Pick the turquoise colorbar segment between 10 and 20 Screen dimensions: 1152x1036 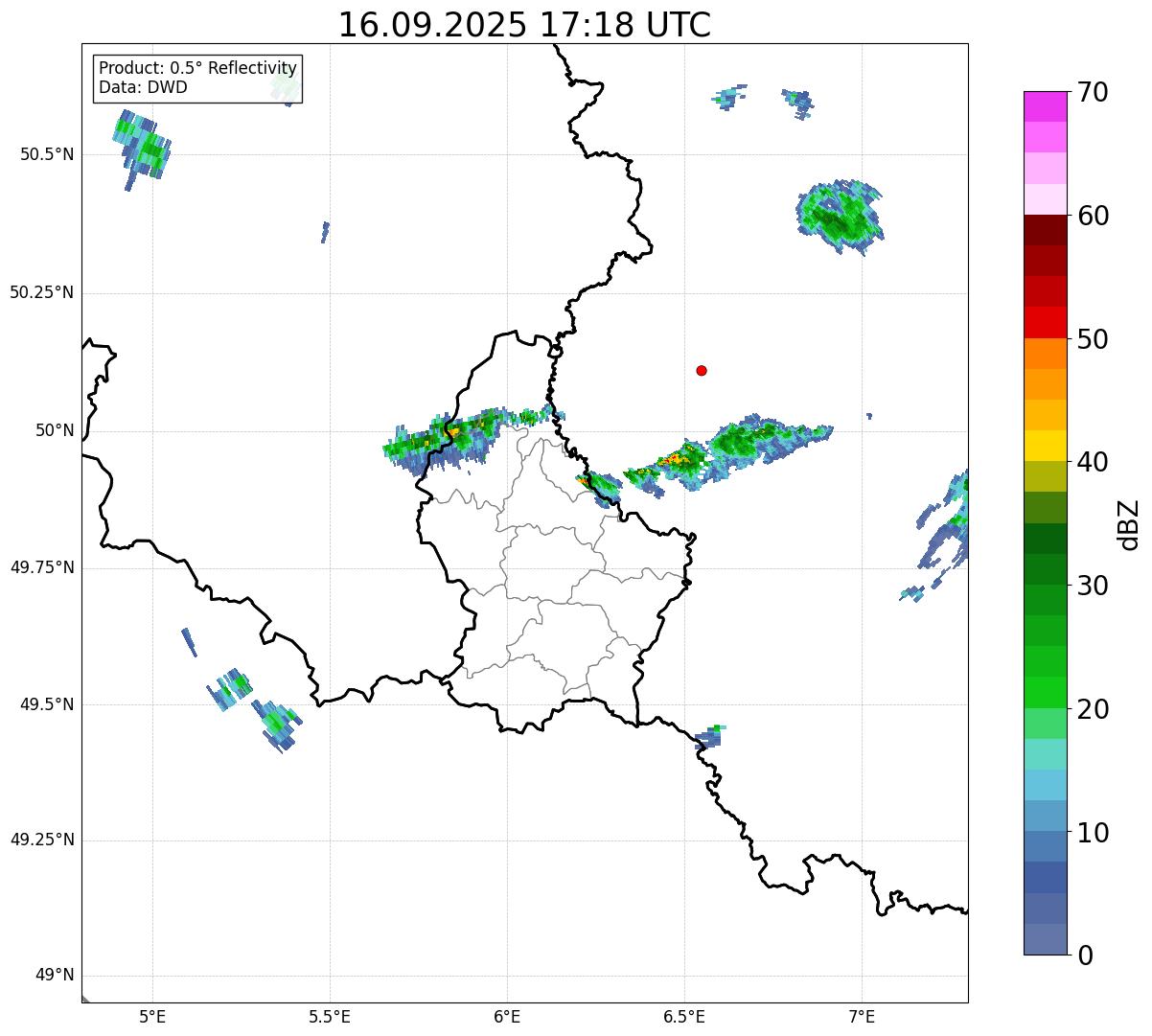1046,755
